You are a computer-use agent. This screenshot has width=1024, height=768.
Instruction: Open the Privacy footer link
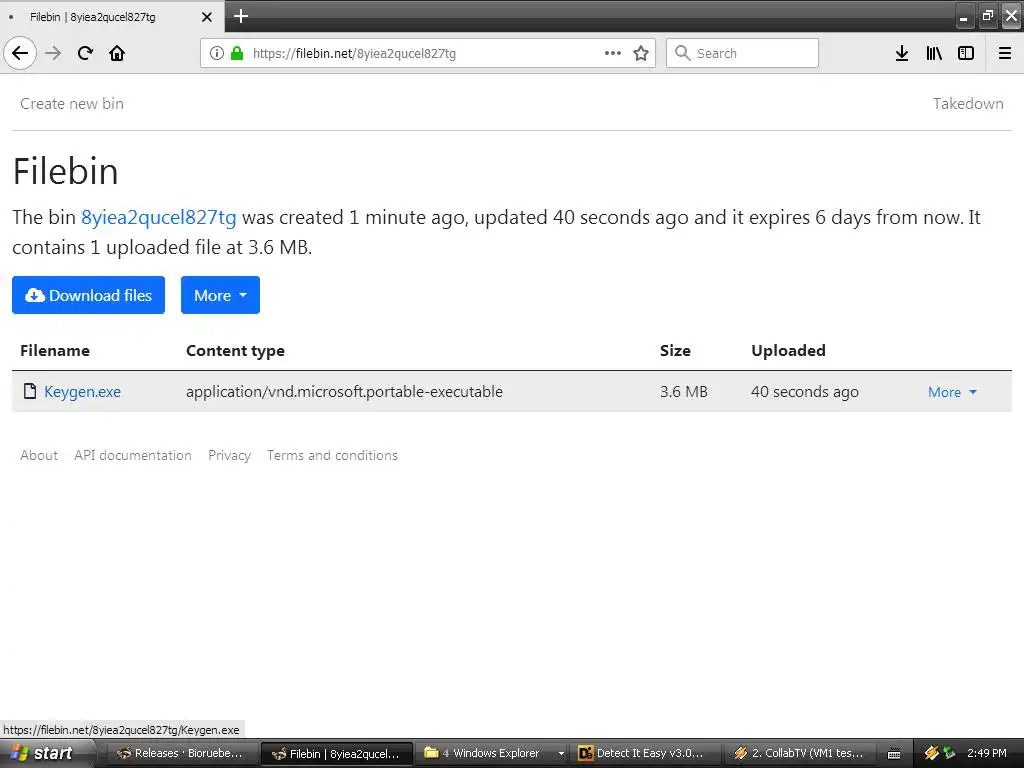tap(229, 455)
